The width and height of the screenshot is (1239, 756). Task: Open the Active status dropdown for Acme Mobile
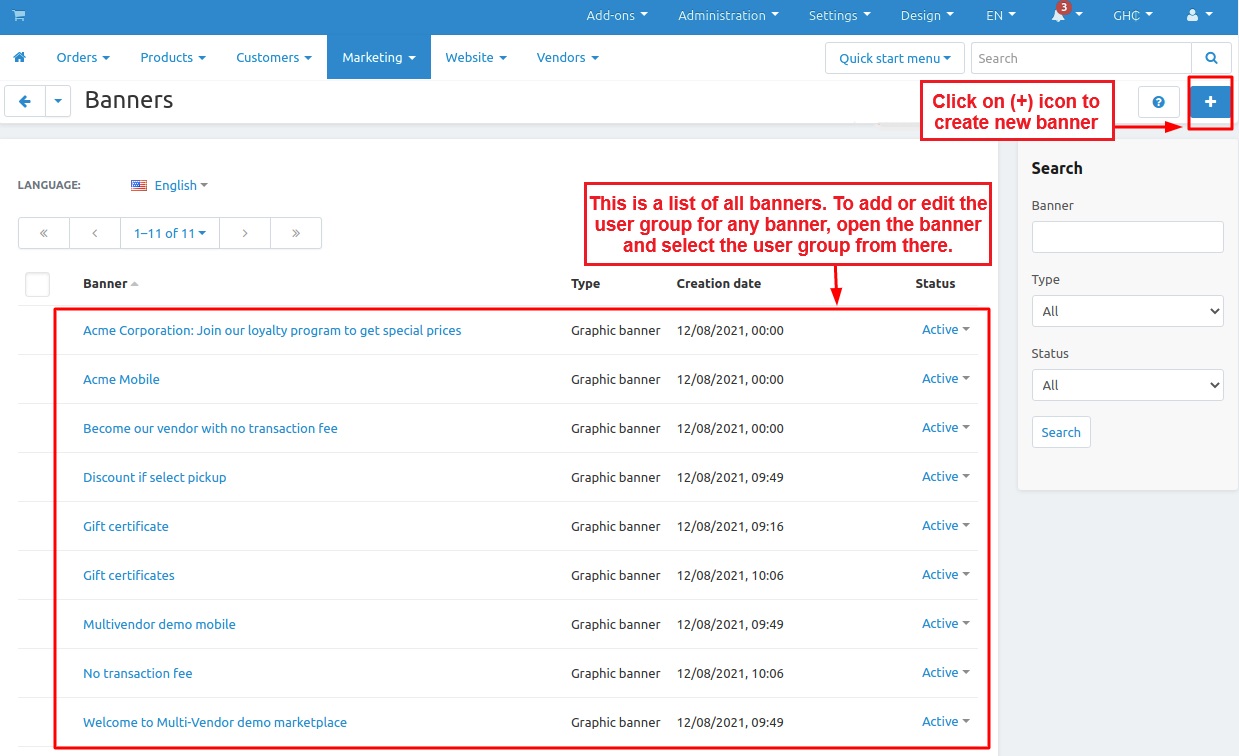945,379
